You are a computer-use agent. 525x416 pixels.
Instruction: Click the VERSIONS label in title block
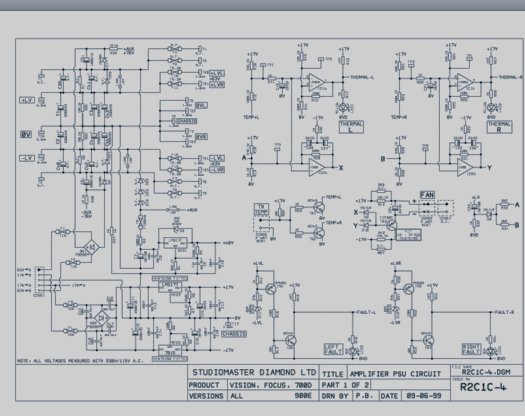[x=206, y=396]
